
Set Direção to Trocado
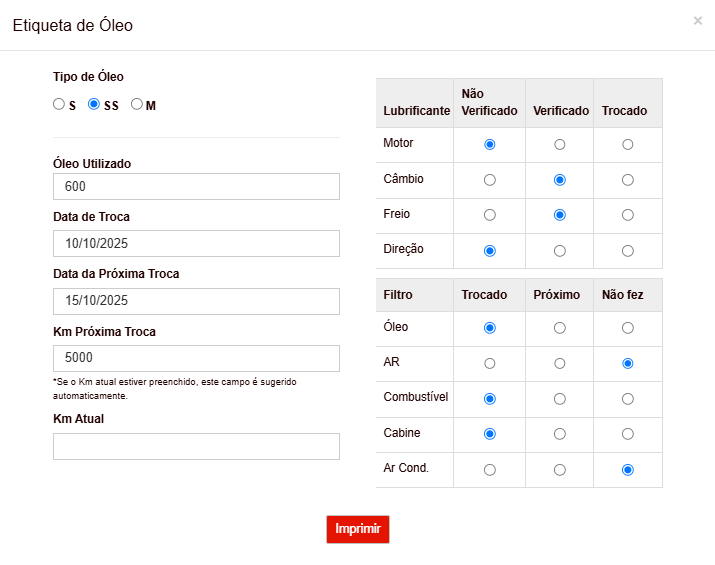point(627,251)
